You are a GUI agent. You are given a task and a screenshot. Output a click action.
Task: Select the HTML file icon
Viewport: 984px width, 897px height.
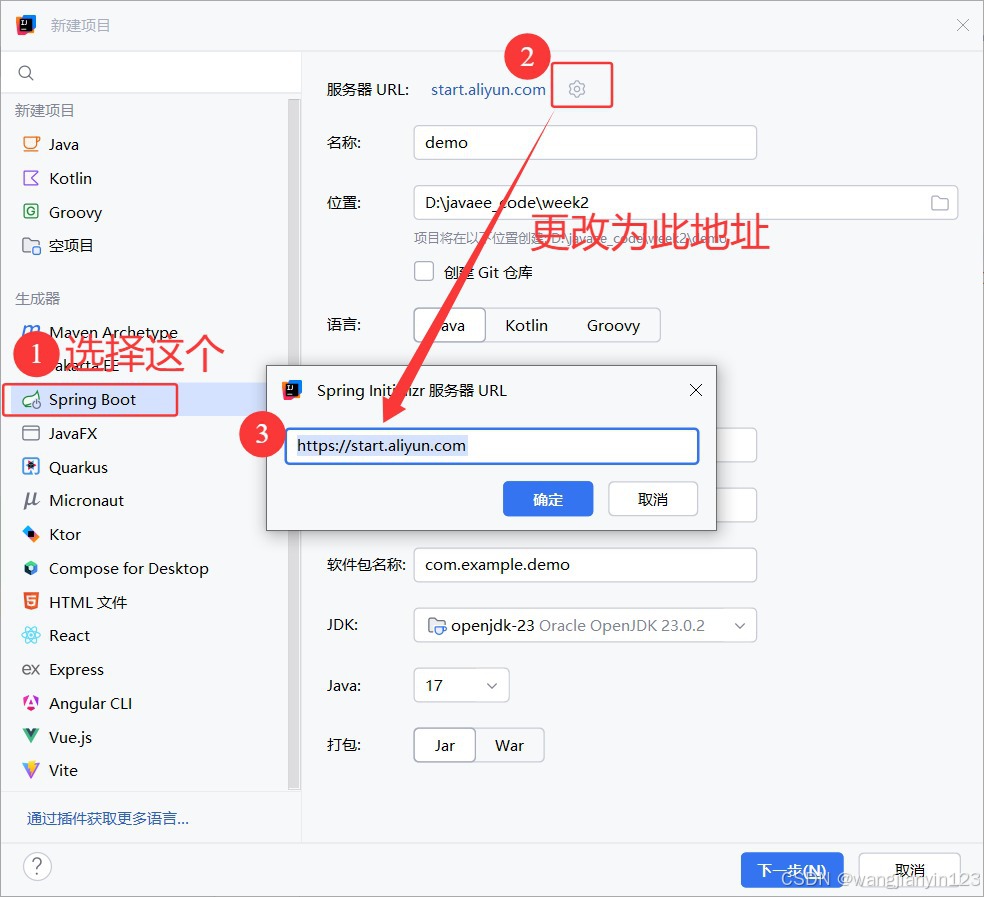click(31, 601)
